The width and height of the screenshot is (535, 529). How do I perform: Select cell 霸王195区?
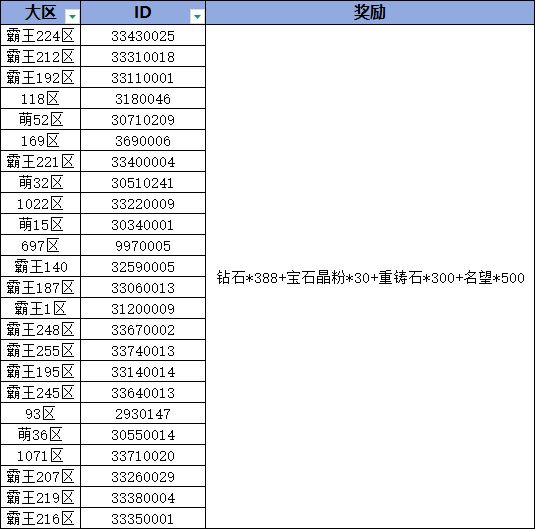tap(41, 371)
